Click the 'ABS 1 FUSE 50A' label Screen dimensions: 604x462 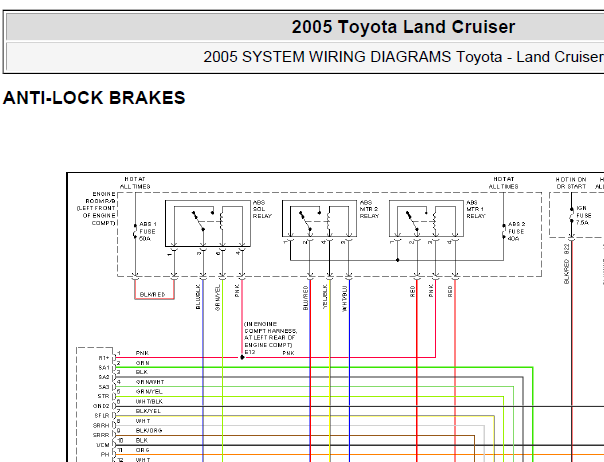point(148,231)
